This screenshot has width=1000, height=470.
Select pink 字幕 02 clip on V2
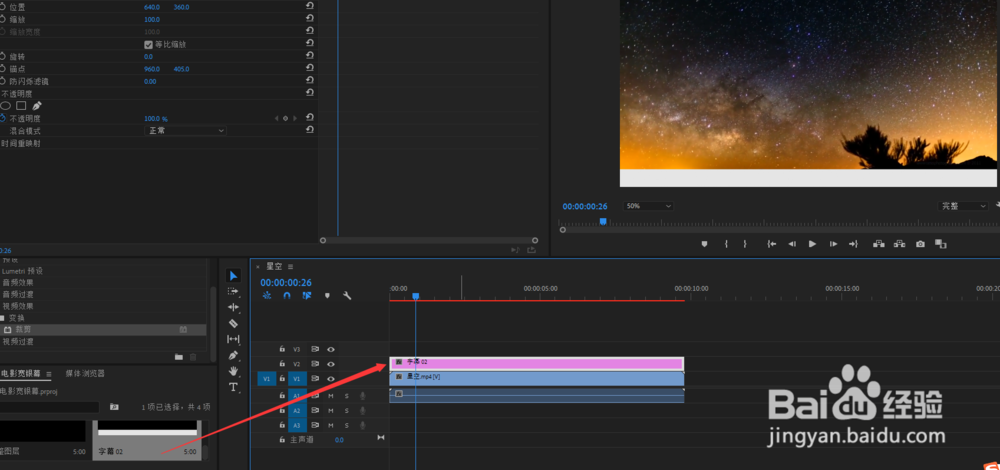536,364
